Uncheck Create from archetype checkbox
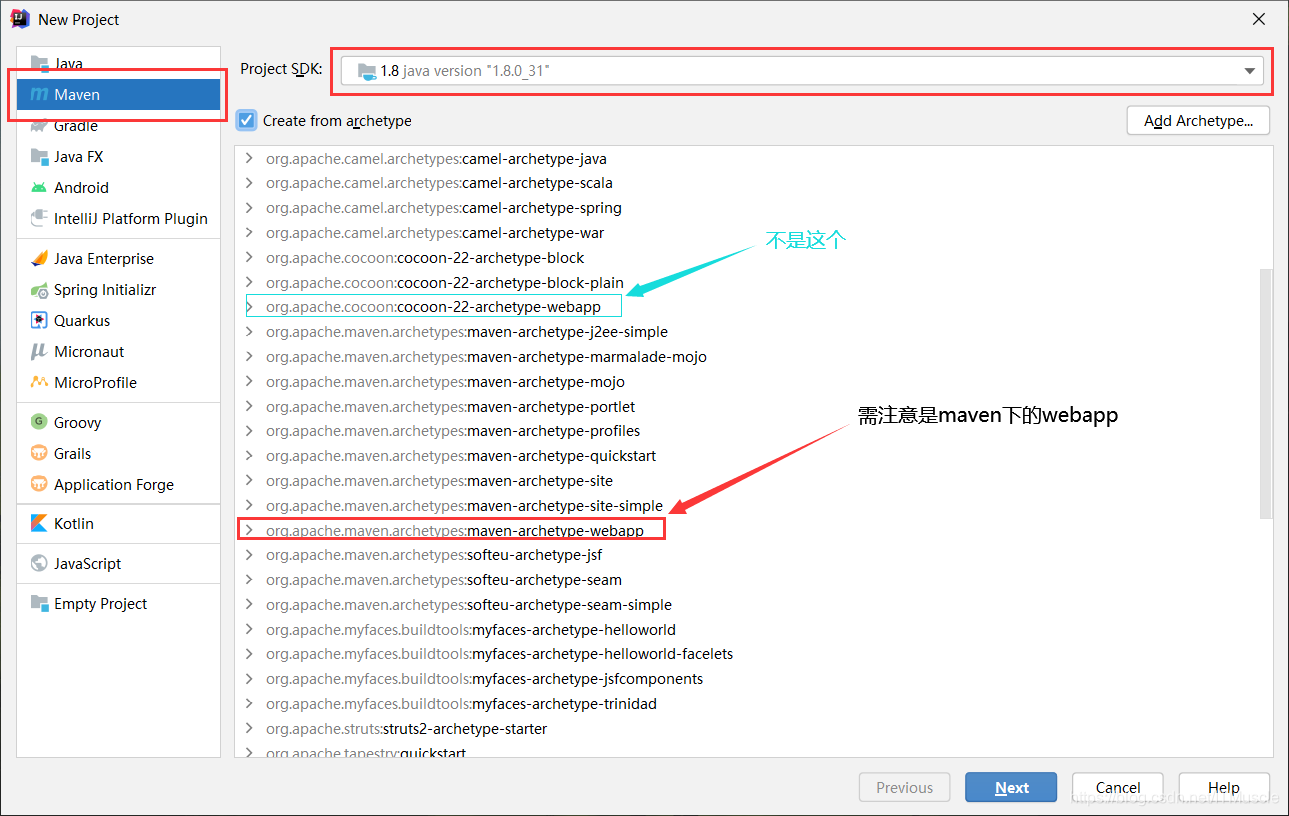 (247, 121)
